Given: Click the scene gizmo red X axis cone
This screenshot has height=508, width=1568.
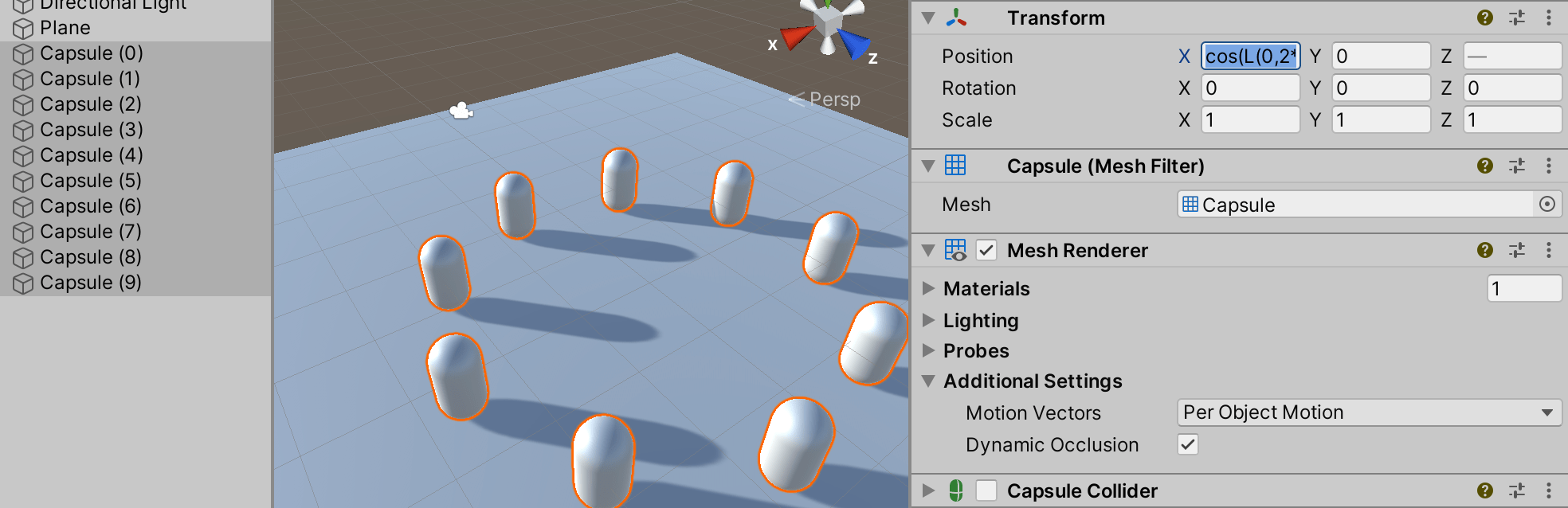Looking at the screenshot, I should coord(796,37).
